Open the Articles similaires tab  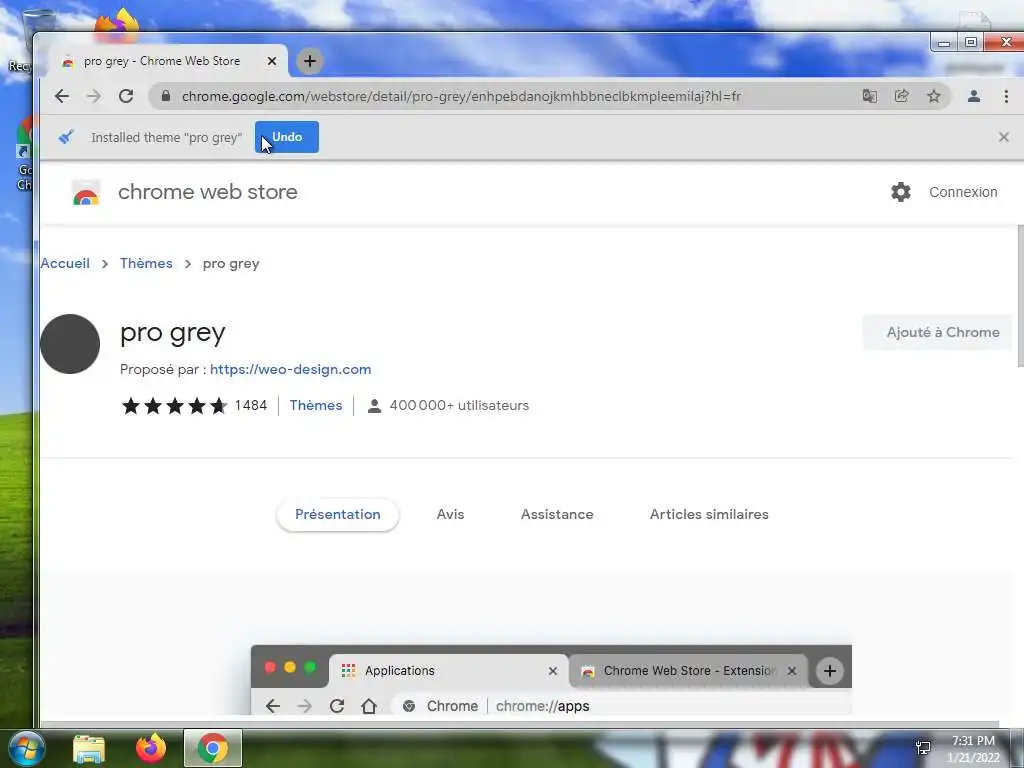(x=709, y=515)
